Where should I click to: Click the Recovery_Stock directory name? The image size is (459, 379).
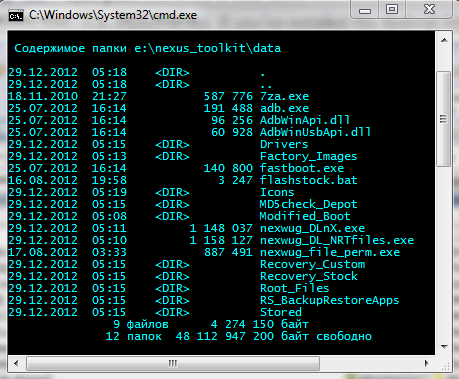[x=309, y=276]
